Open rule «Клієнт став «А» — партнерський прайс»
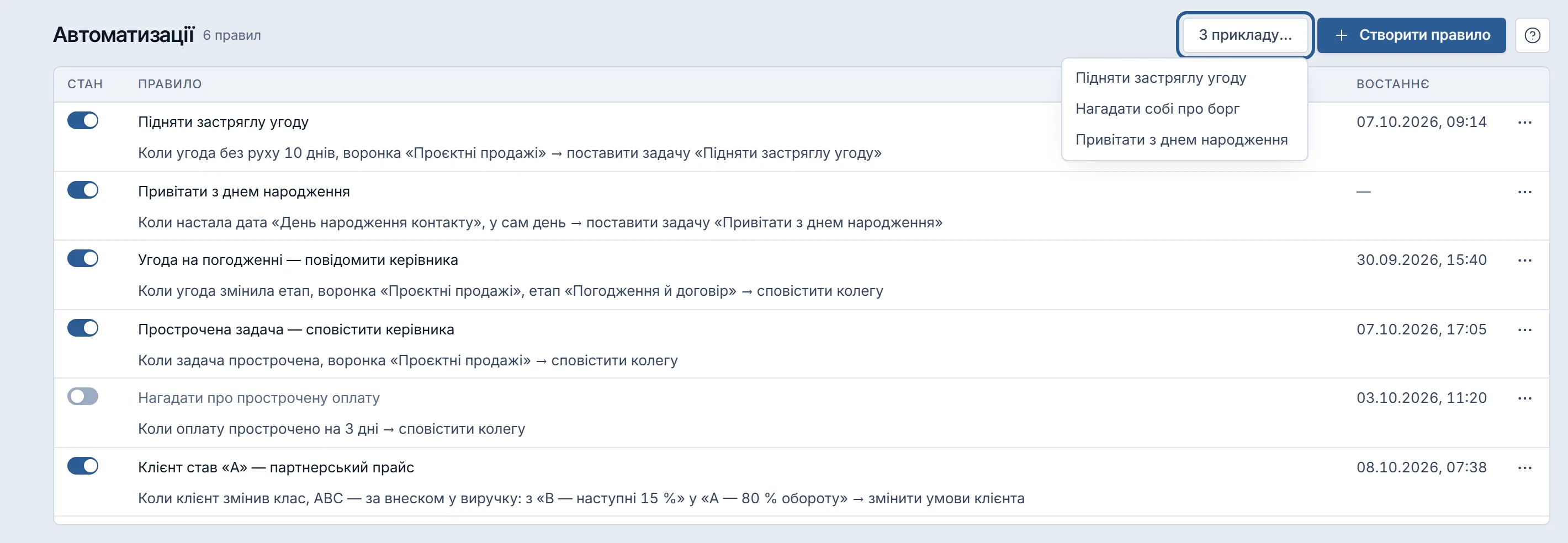This screenshot has width=1568, height=543. 276,467
